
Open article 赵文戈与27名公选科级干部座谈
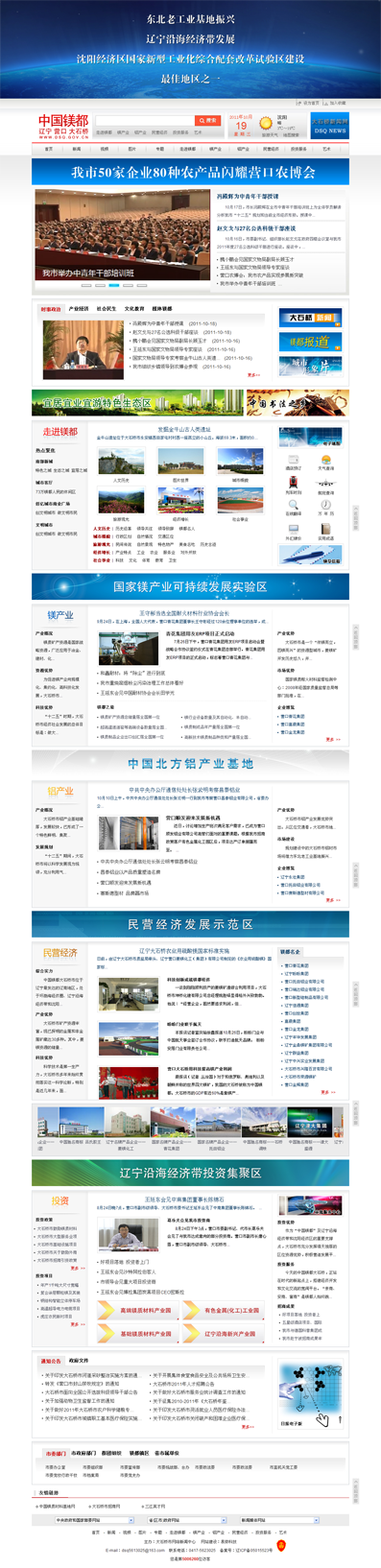[255, 228]
